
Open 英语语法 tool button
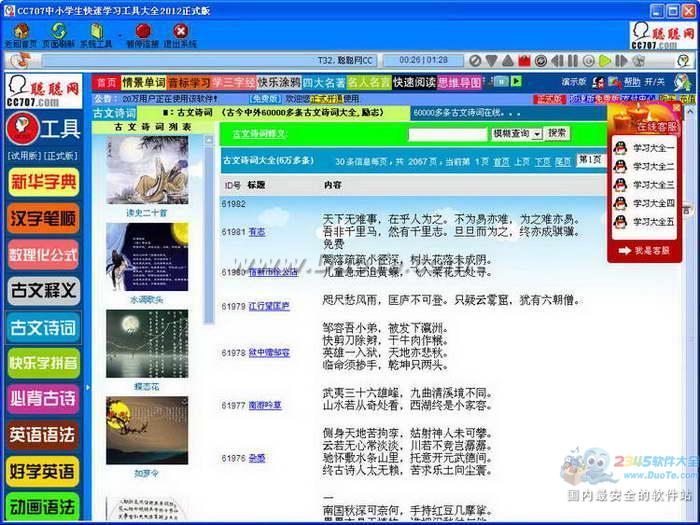(x=44, y=435)
